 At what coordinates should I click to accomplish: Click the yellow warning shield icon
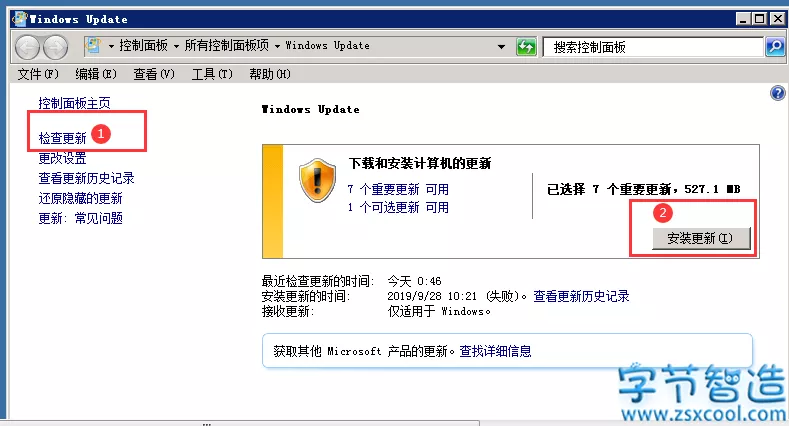(x=317, y=180)
